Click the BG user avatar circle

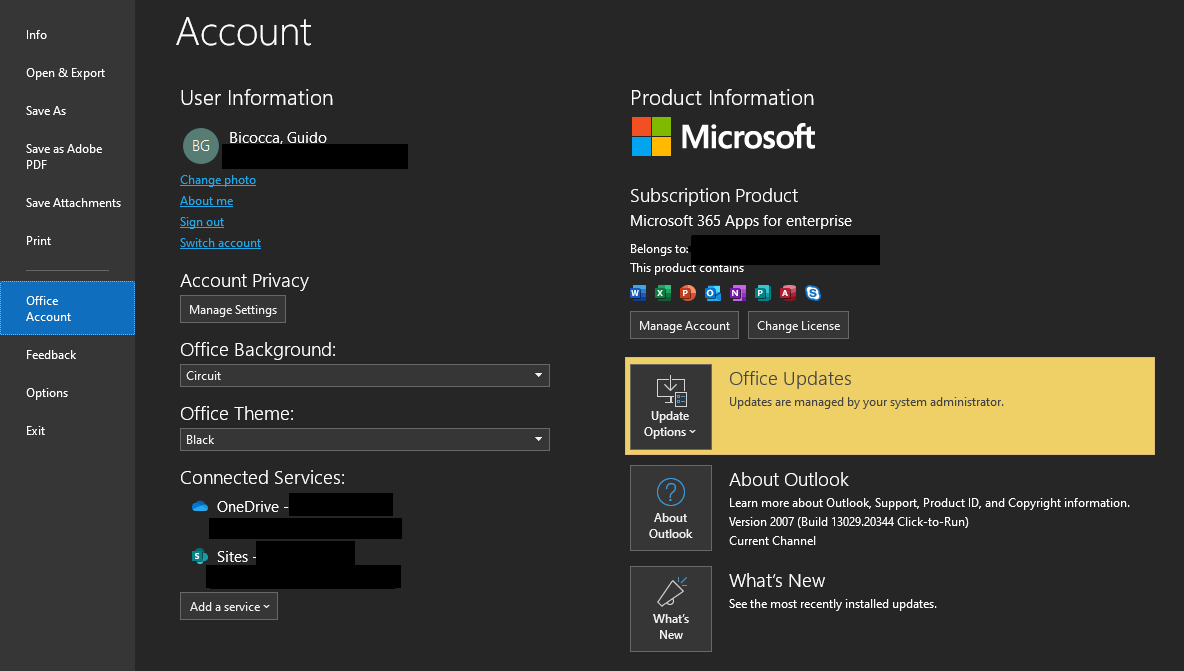[201, 146]
